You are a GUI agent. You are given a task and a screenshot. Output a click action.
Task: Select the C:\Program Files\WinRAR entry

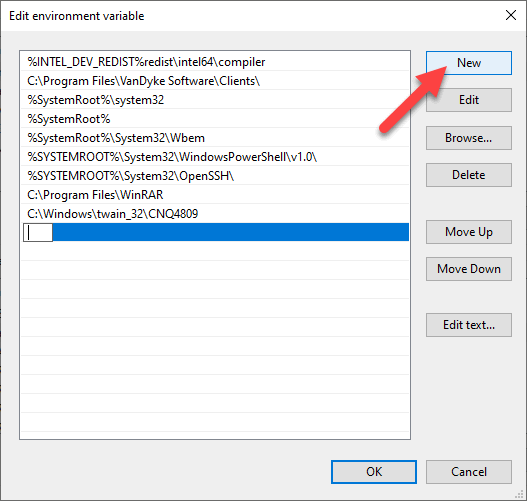215,195
